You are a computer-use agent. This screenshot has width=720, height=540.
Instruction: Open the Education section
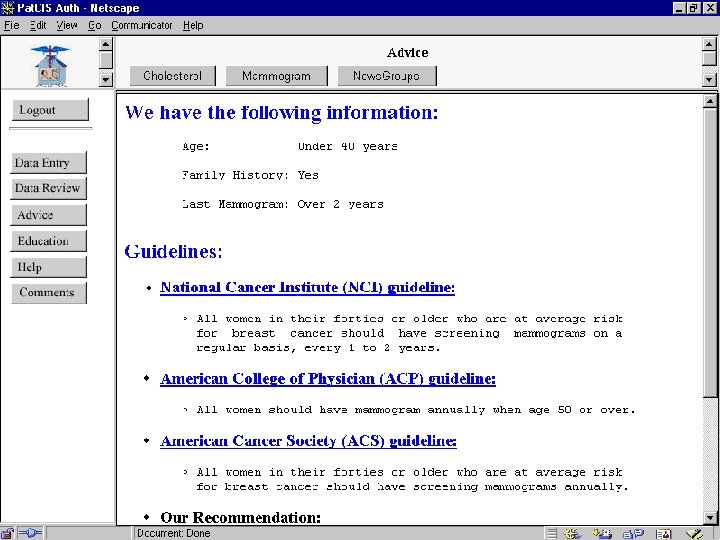pos(48,241)
